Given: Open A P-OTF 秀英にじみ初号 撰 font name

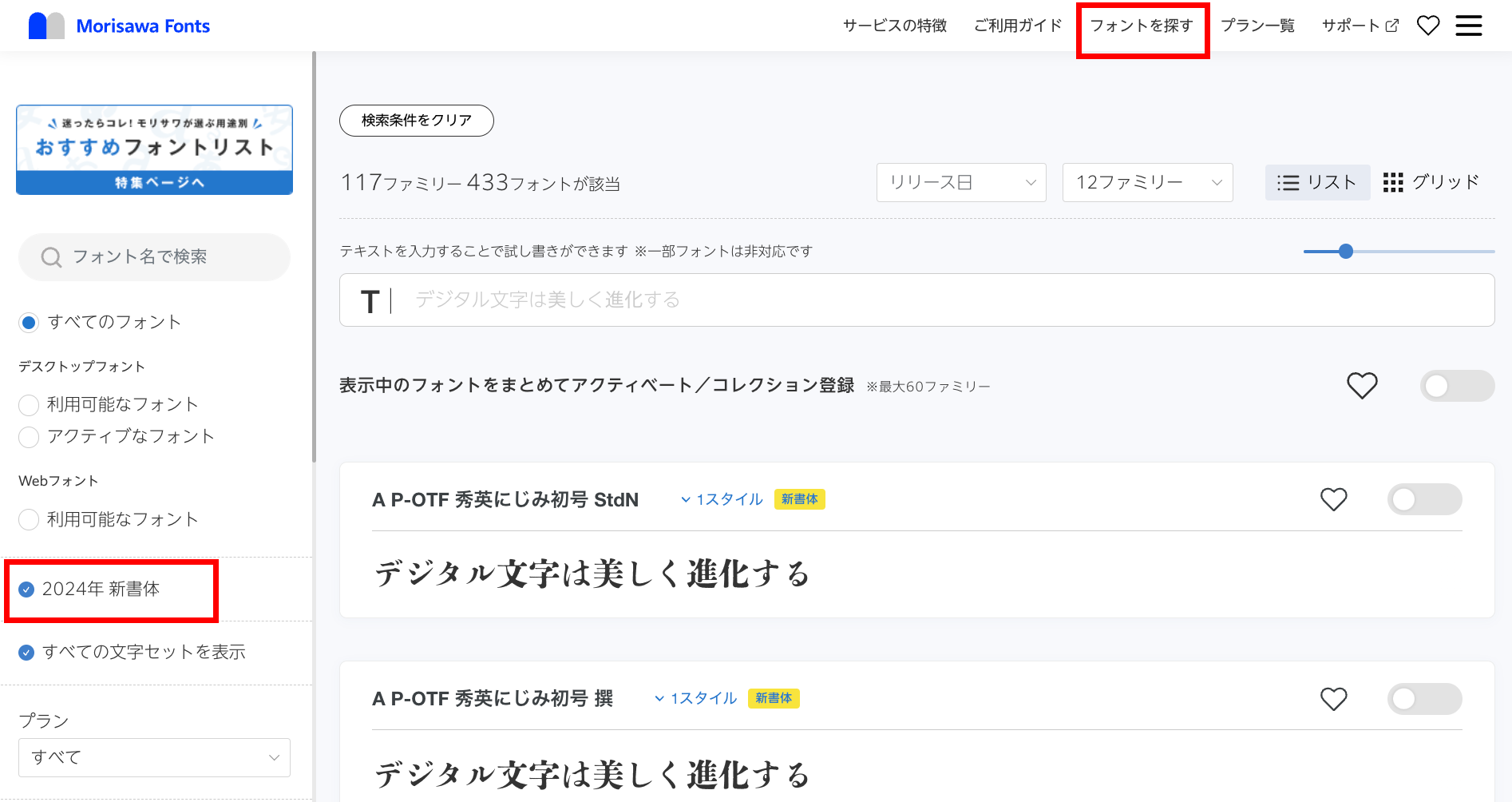Looking at the screenshot, I should [493, 698].
